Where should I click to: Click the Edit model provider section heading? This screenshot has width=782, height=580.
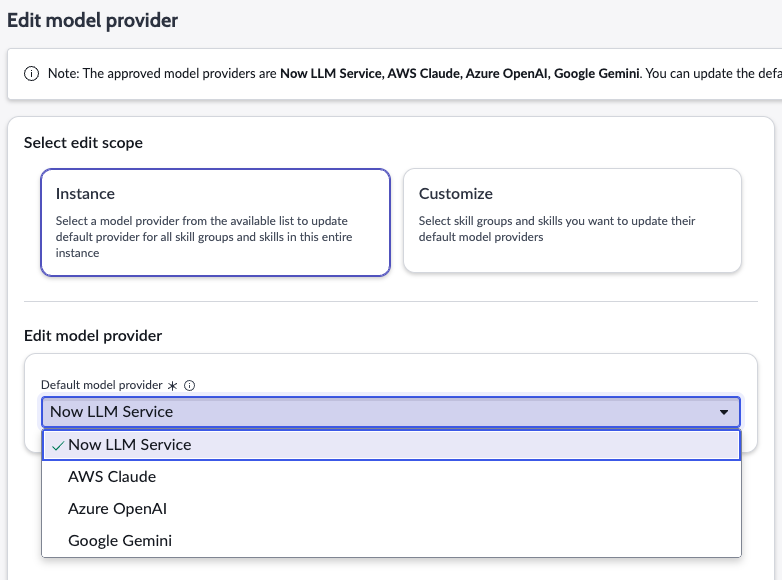93,336
